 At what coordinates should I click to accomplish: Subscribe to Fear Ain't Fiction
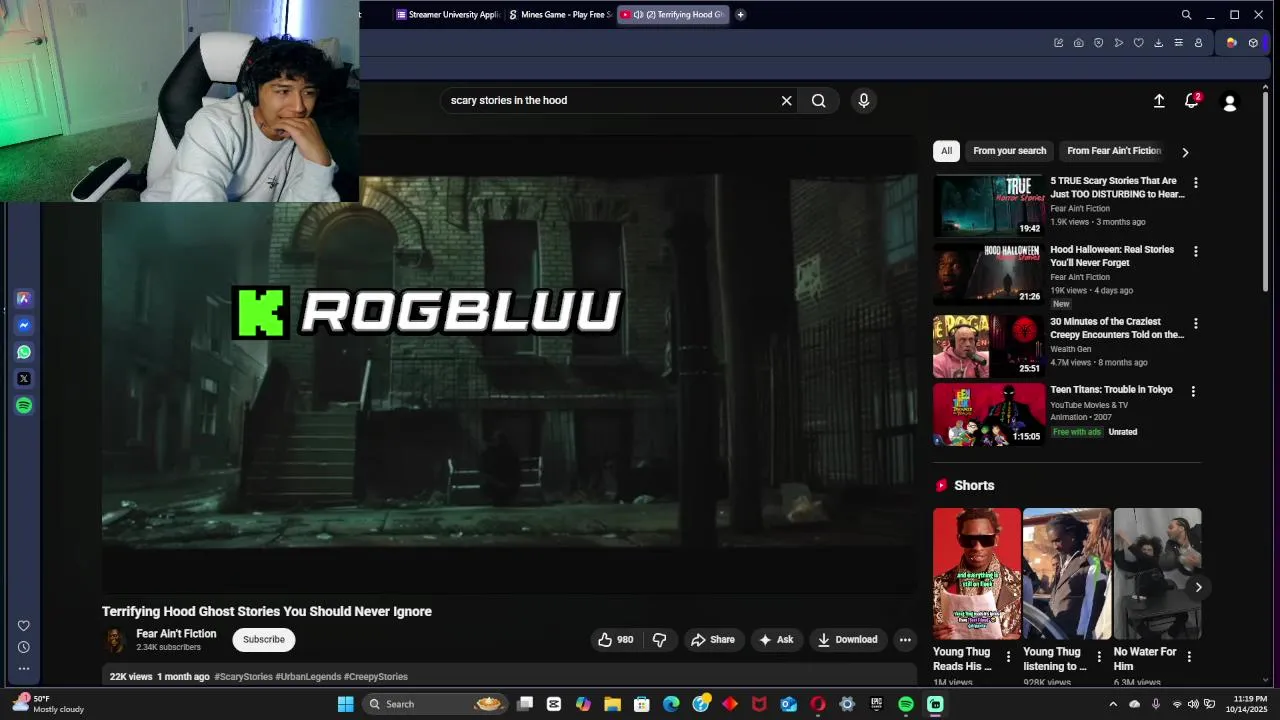pyautogui.click(x=264, y=640)
